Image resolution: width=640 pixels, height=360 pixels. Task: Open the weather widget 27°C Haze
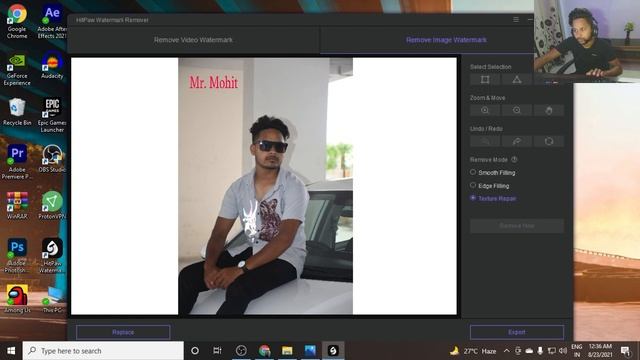[x=473, y=351]
